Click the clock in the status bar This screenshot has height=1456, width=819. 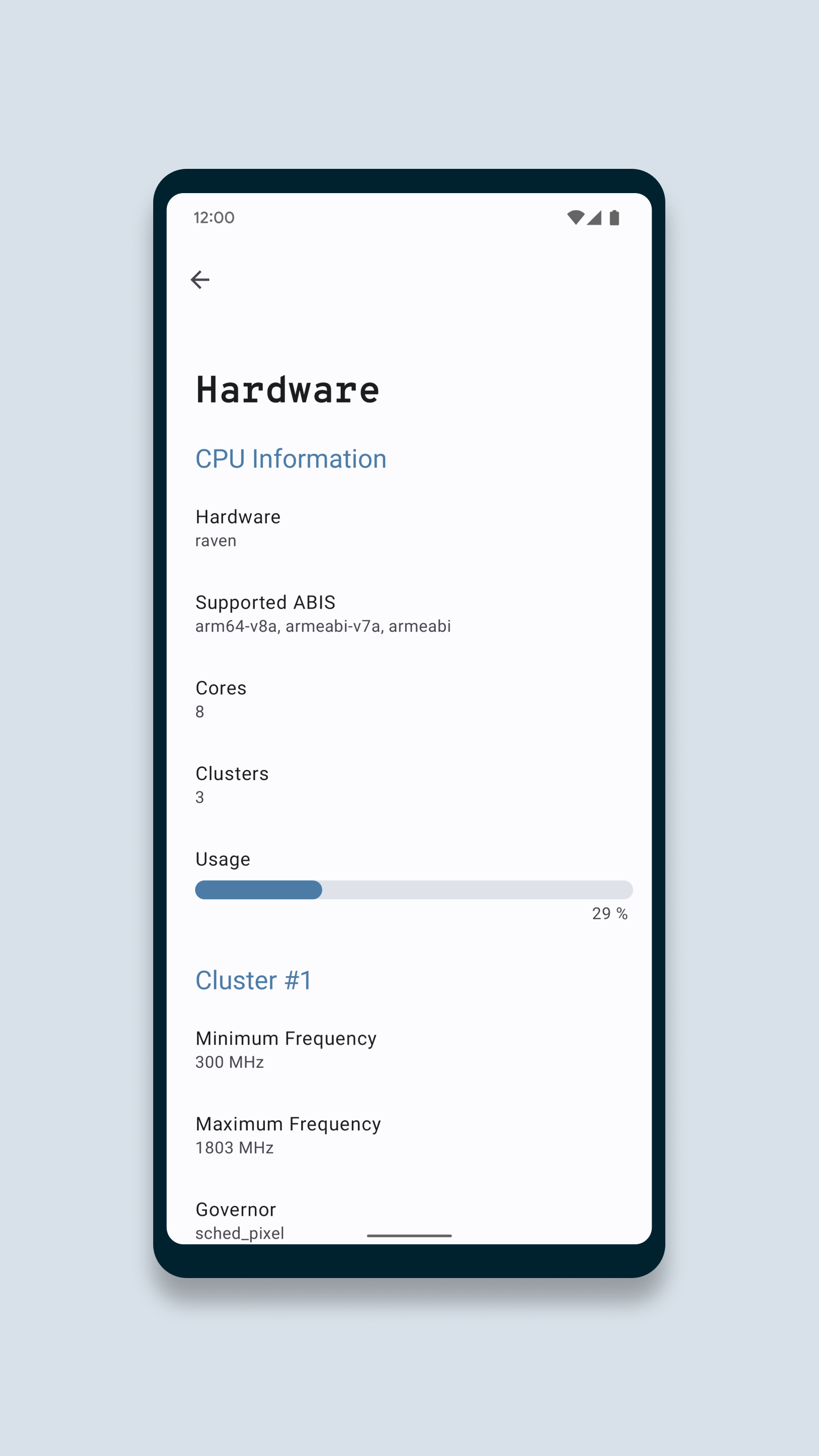pos(214,217)
